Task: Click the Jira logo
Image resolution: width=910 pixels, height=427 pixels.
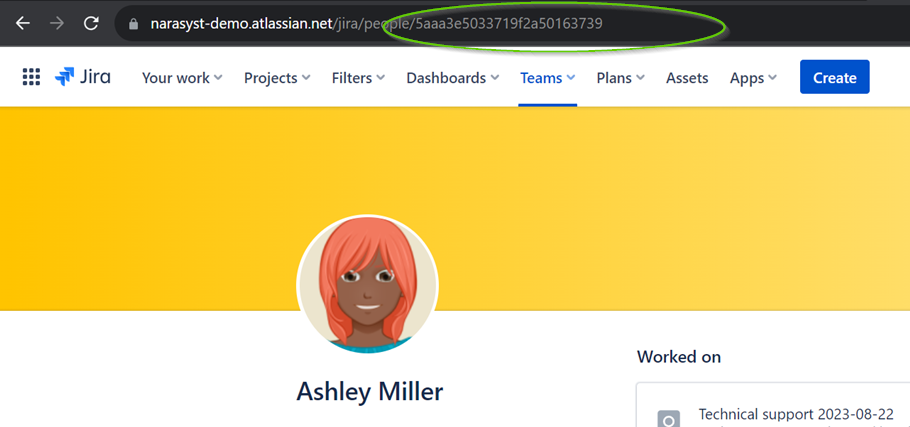Action: pyautogui.click(x=83, y=78)
